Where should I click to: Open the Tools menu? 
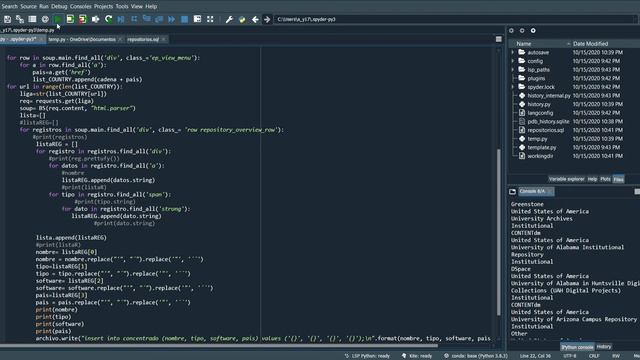122,6
